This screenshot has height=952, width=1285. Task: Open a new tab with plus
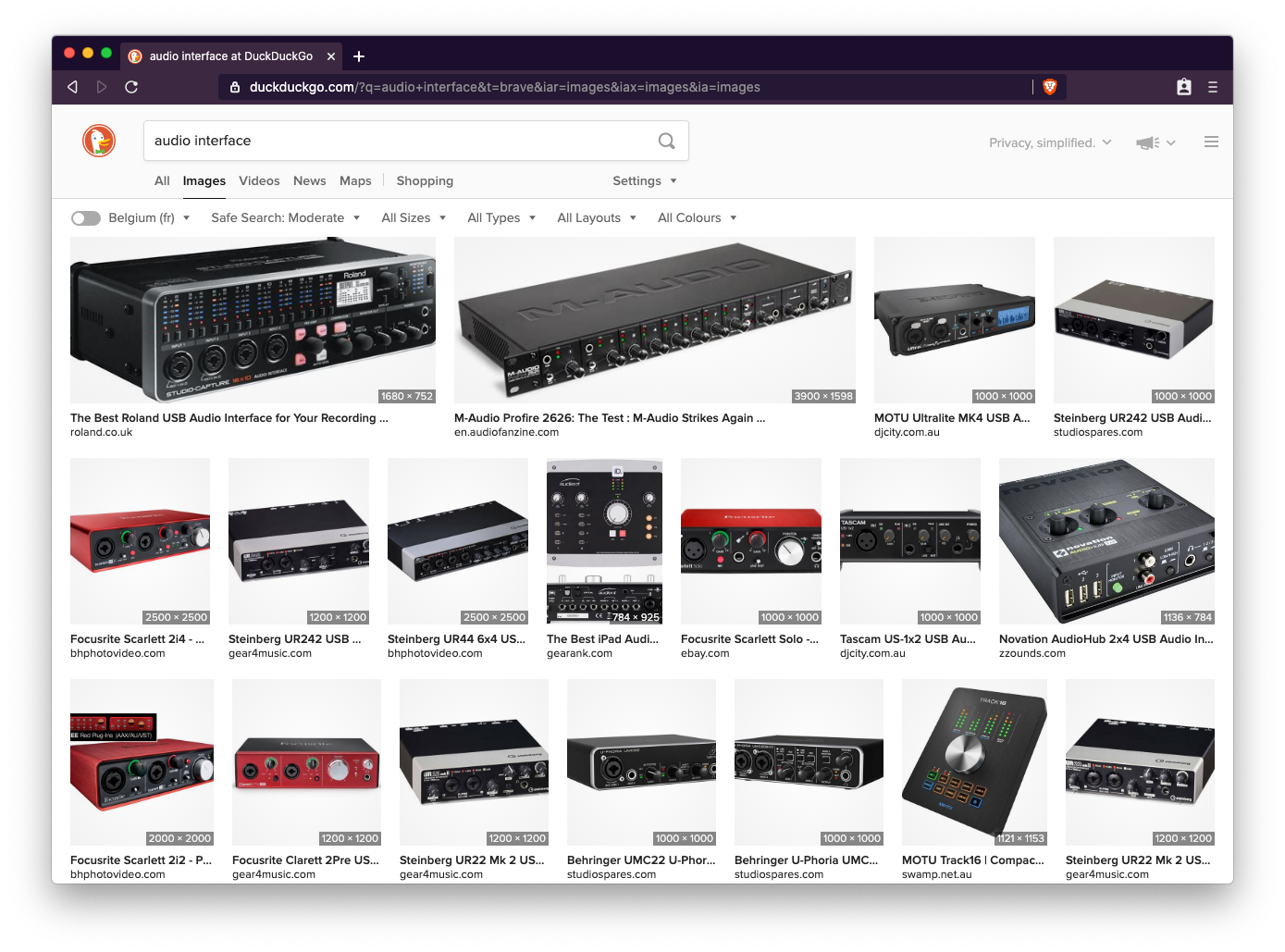point(359,56)
